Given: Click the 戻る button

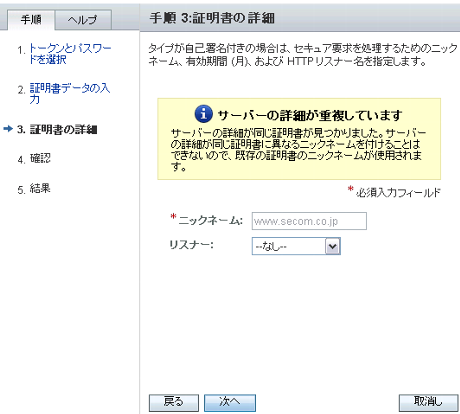Looking at the screenshot, I should click(174, 402).
